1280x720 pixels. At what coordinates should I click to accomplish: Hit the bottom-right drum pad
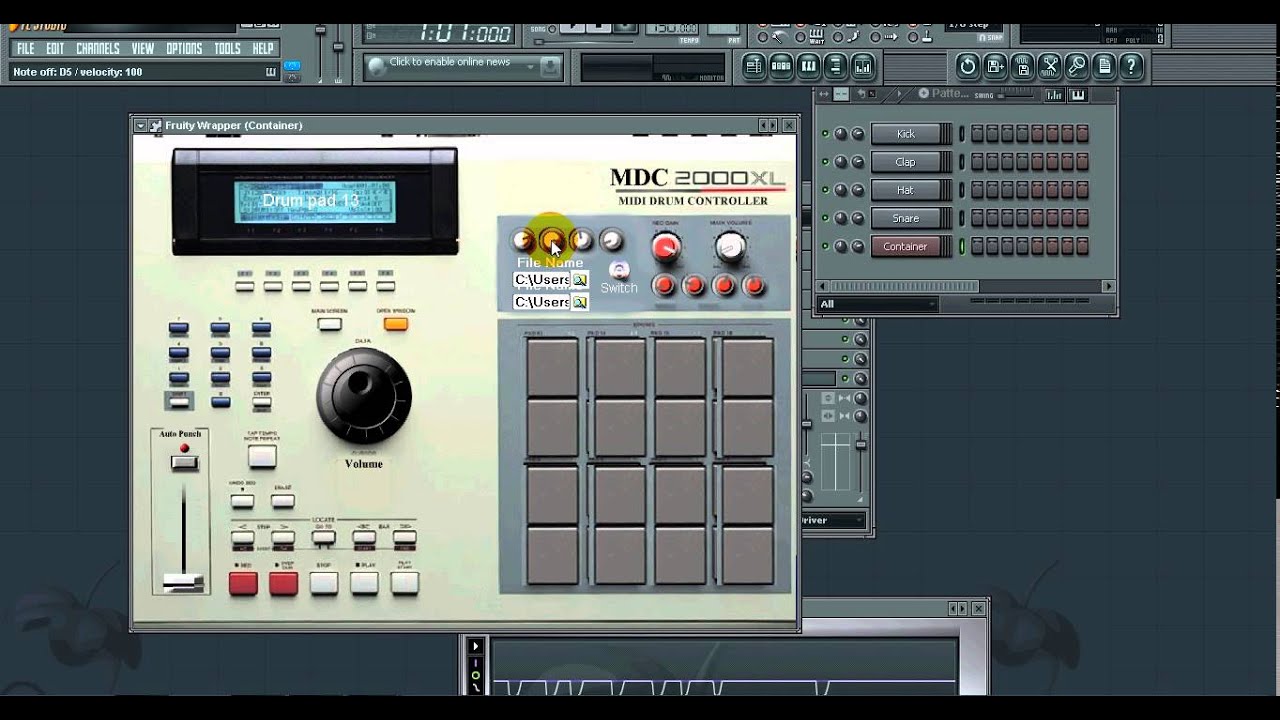tap(748, 555)
